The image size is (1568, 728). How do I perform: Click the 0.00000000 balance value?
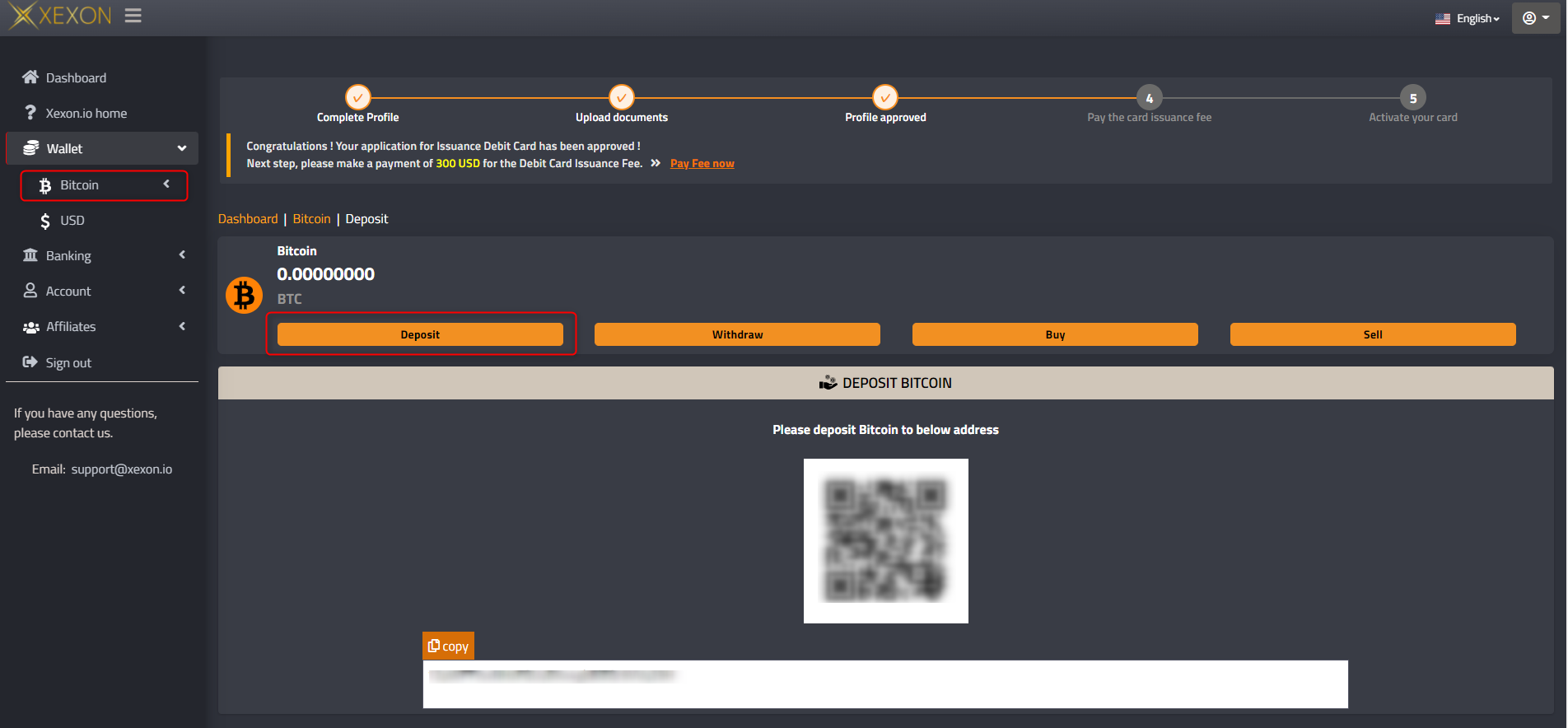pyautogui.click(x=325, y=274)
